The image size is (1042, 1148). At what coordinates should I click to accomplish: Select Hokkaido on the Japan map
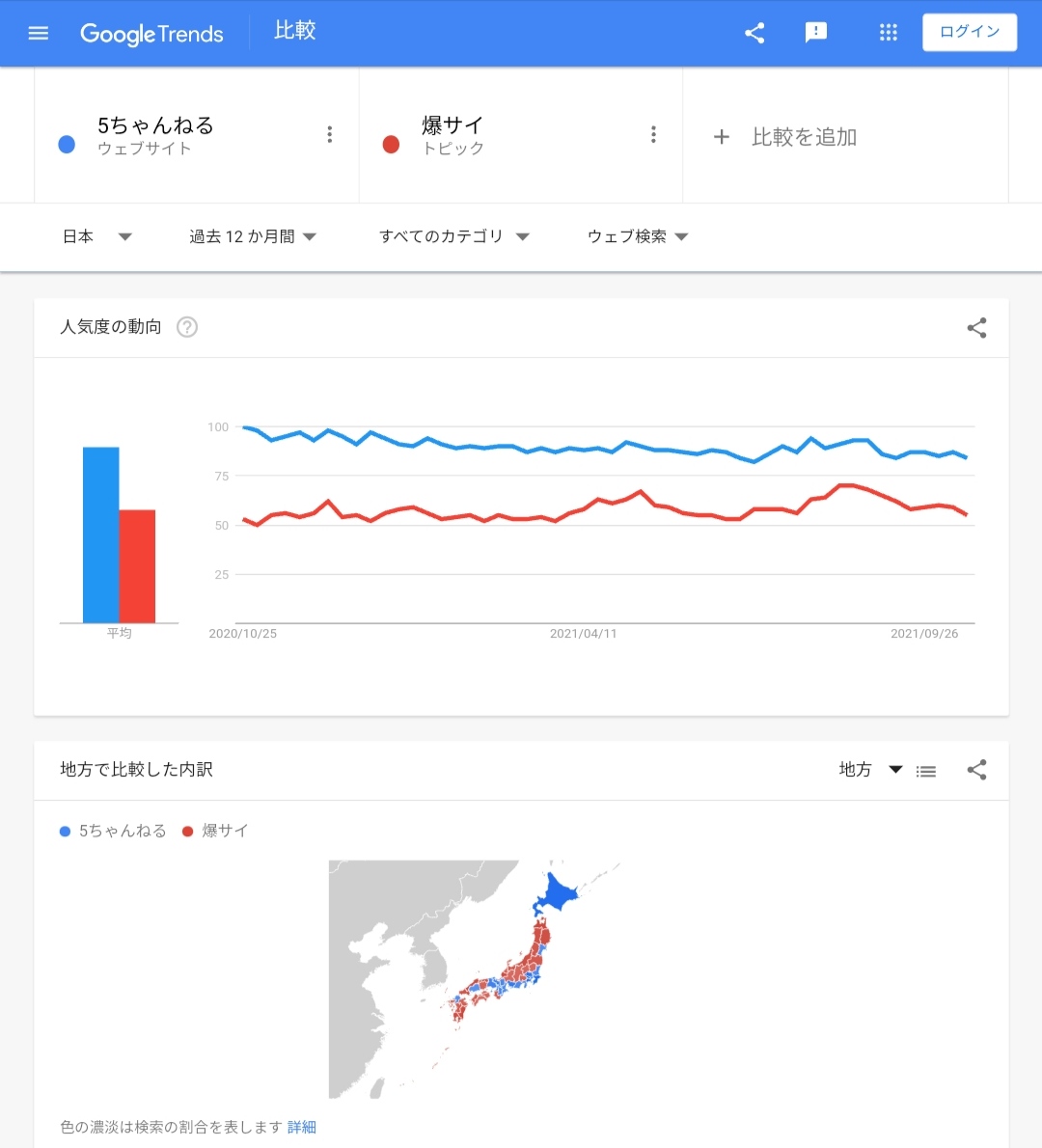pos(558,893)
